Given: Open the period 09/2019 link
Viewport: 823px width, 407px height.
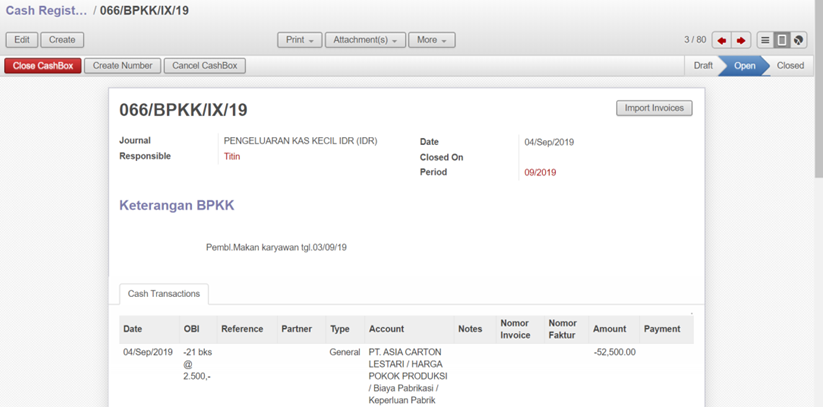Looking at the screenshot, I should 540,173.
